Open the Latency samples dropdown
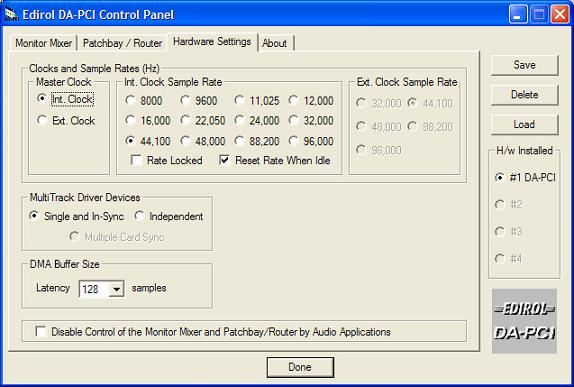This screenshot has height=387, width=574. (x=116, y=289)
